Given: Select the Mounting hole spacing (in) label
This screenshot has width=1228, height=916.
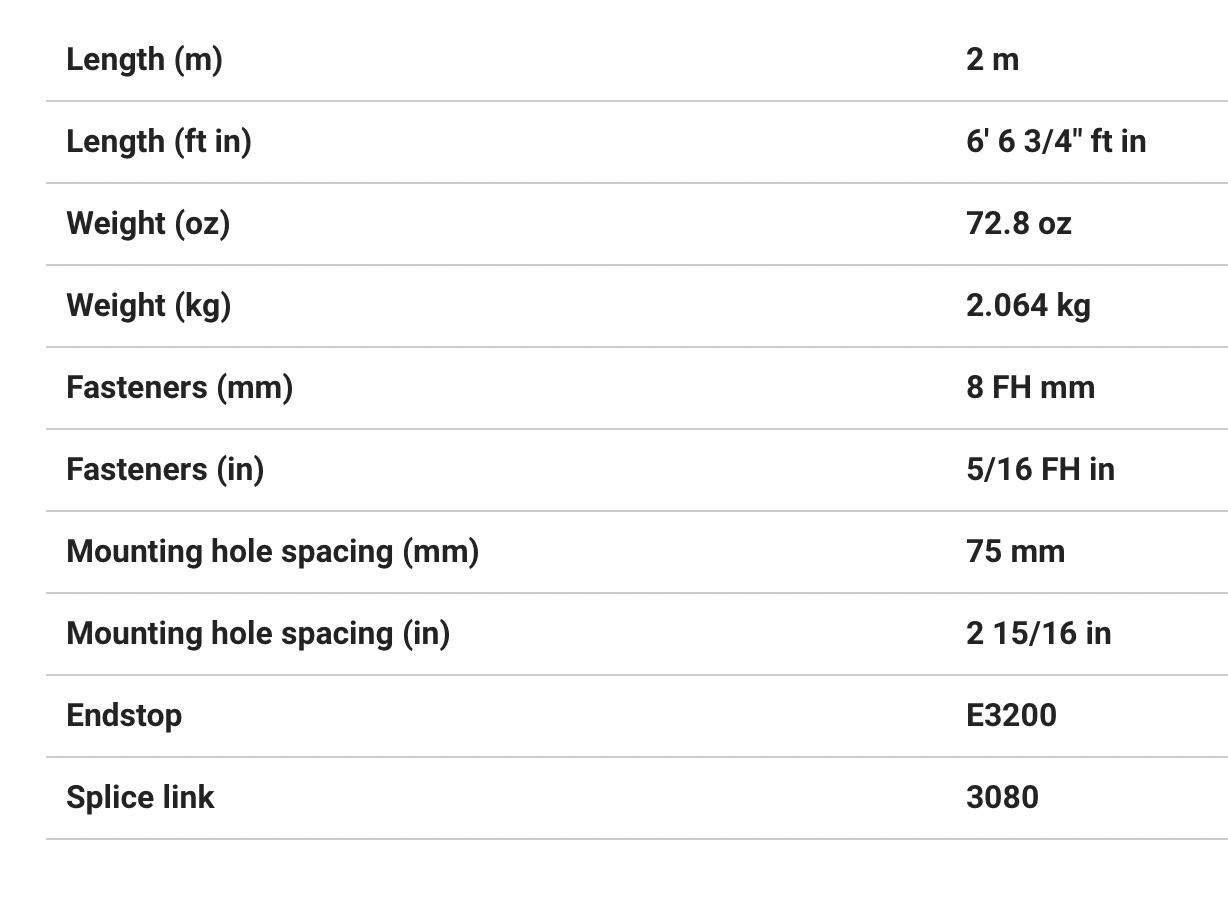Looking at the screenshot, I should click(258, 634).
